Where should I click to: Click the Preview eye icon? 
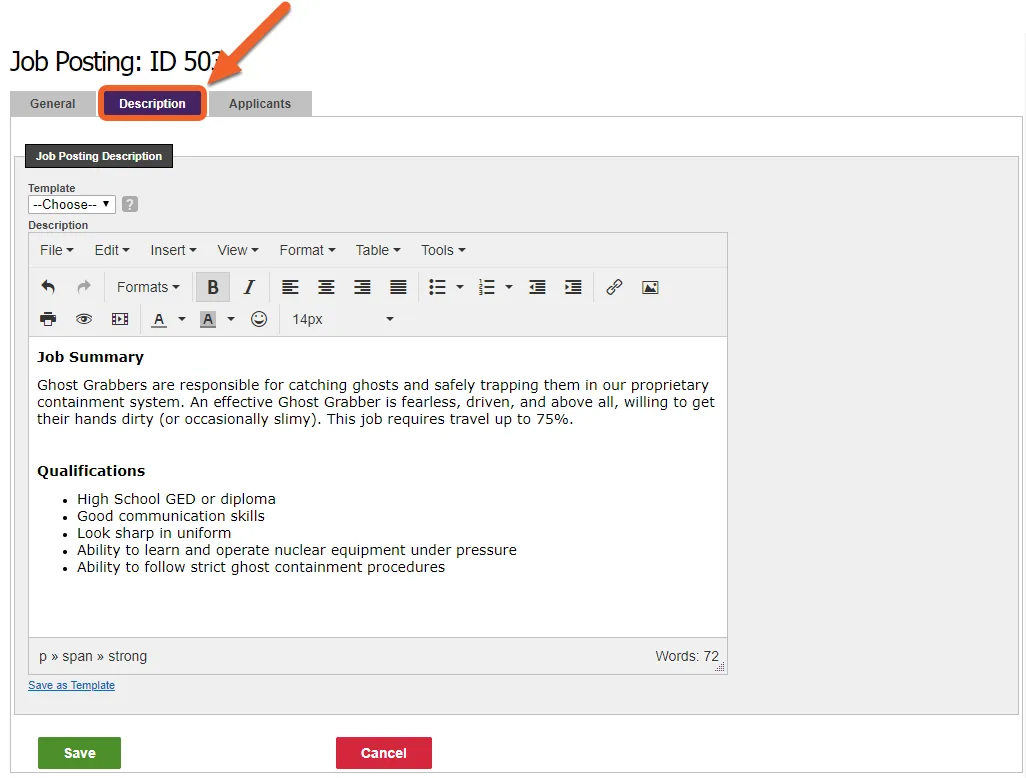[84, 319]
